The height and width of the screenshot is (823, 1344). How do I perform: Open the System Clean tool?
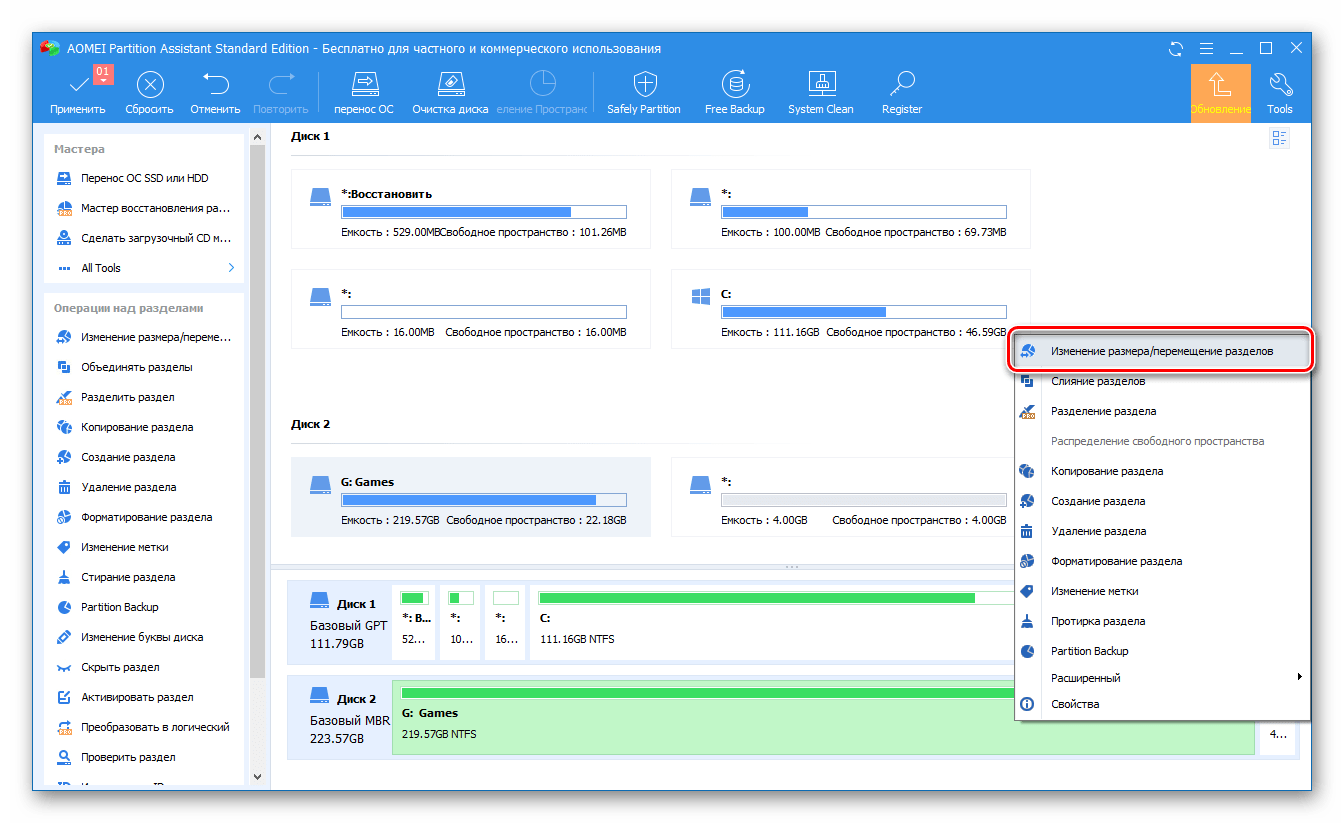click(x=820, y=85)
